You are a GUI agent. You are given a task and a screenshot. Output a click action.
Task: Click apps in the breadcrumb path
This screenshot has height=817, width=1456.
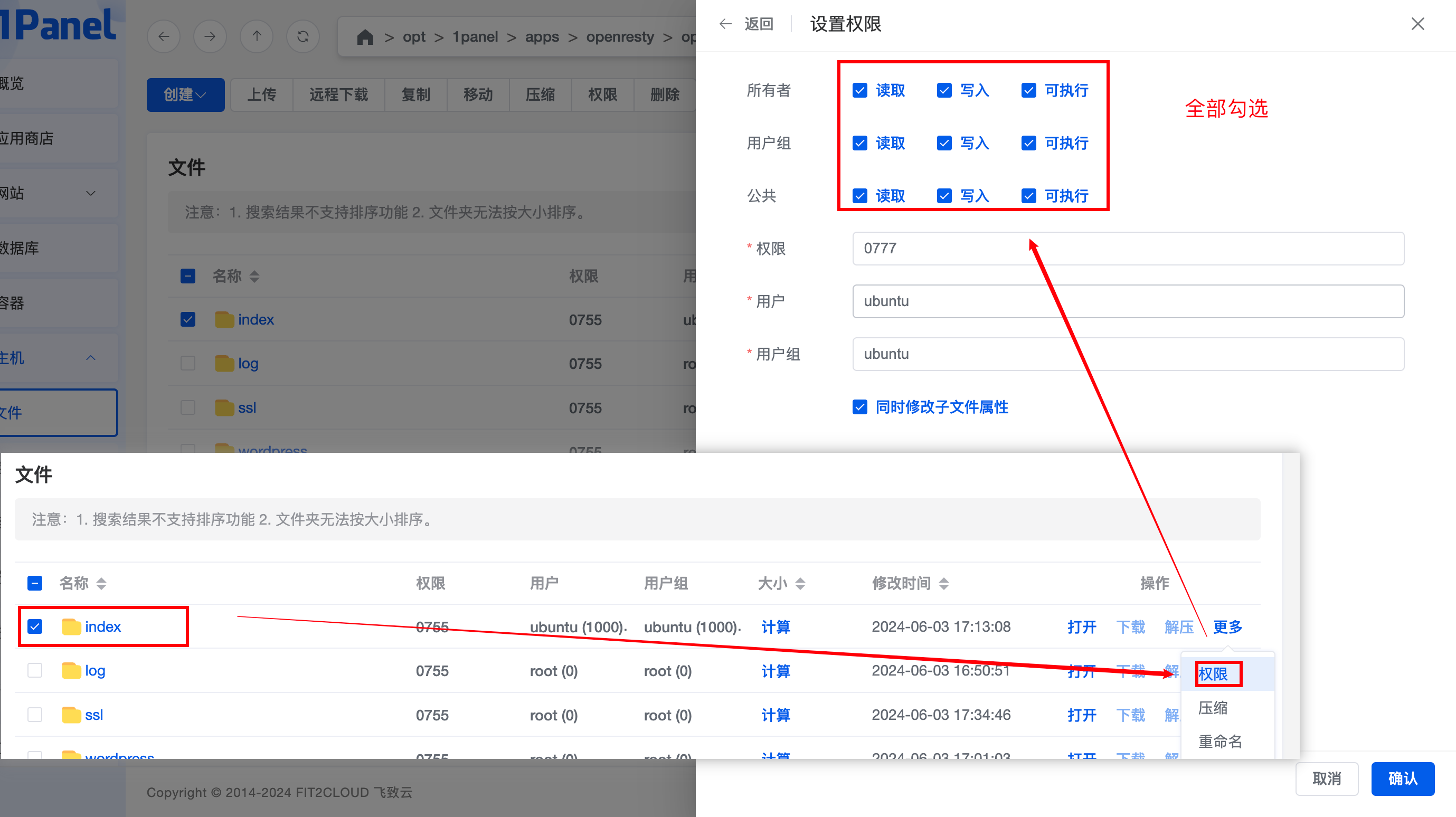pos(542,37)
